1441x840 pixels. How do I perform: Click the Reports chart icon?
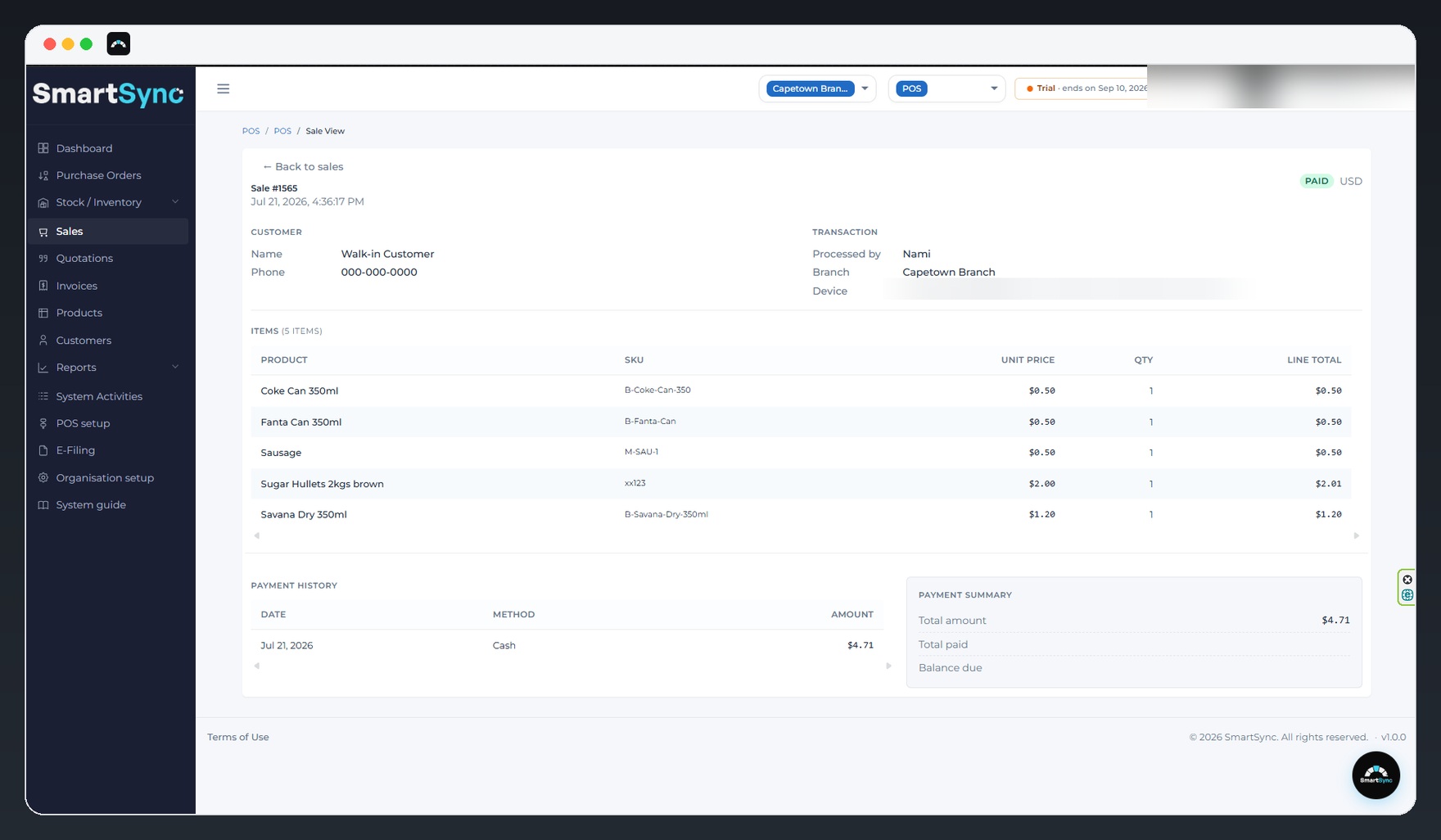click(43, 368)
